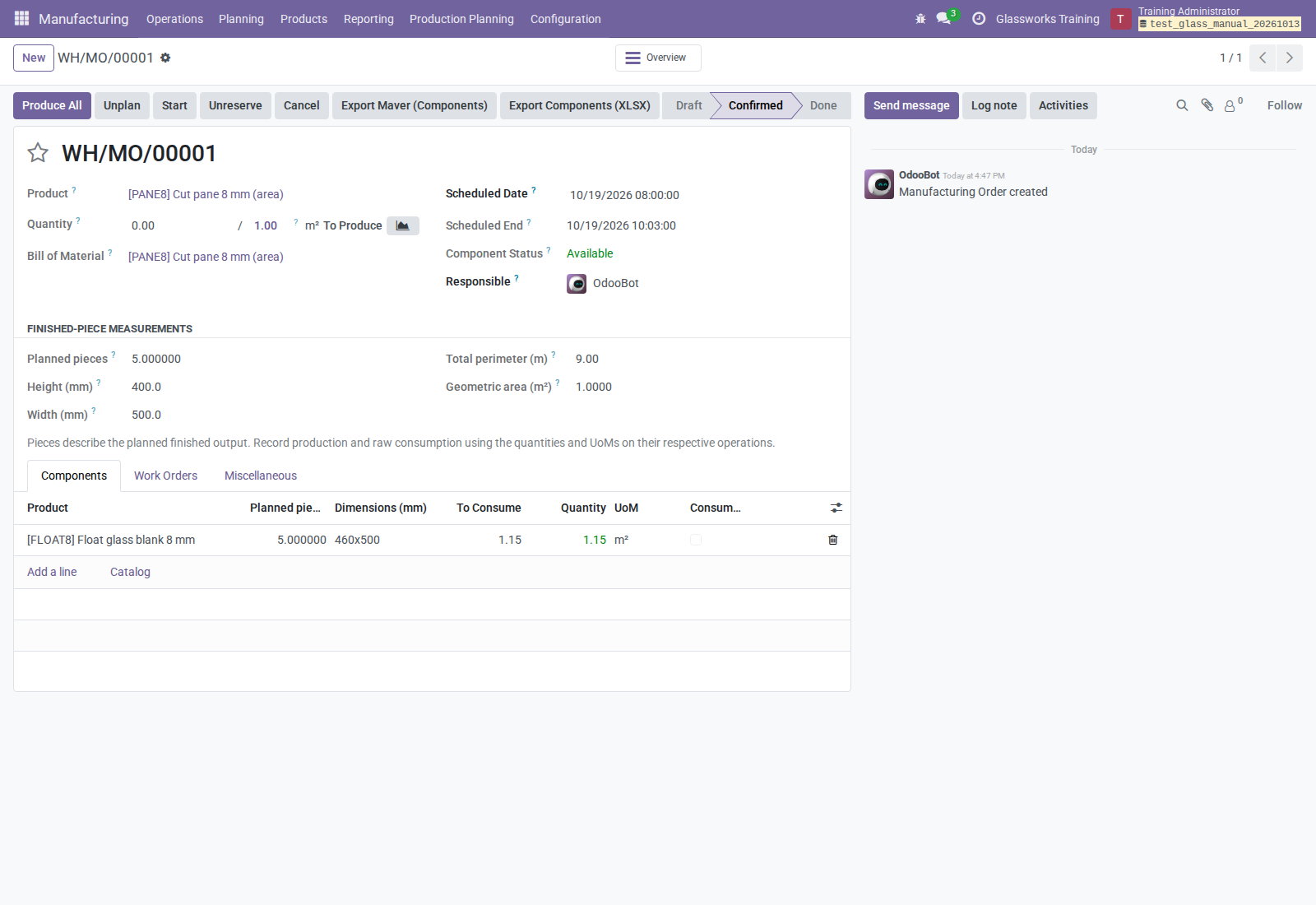The height and width of the screenshot is (905, 1316).
Task: Click OdooBot responsible avatar
Action: tap(577, 284)
